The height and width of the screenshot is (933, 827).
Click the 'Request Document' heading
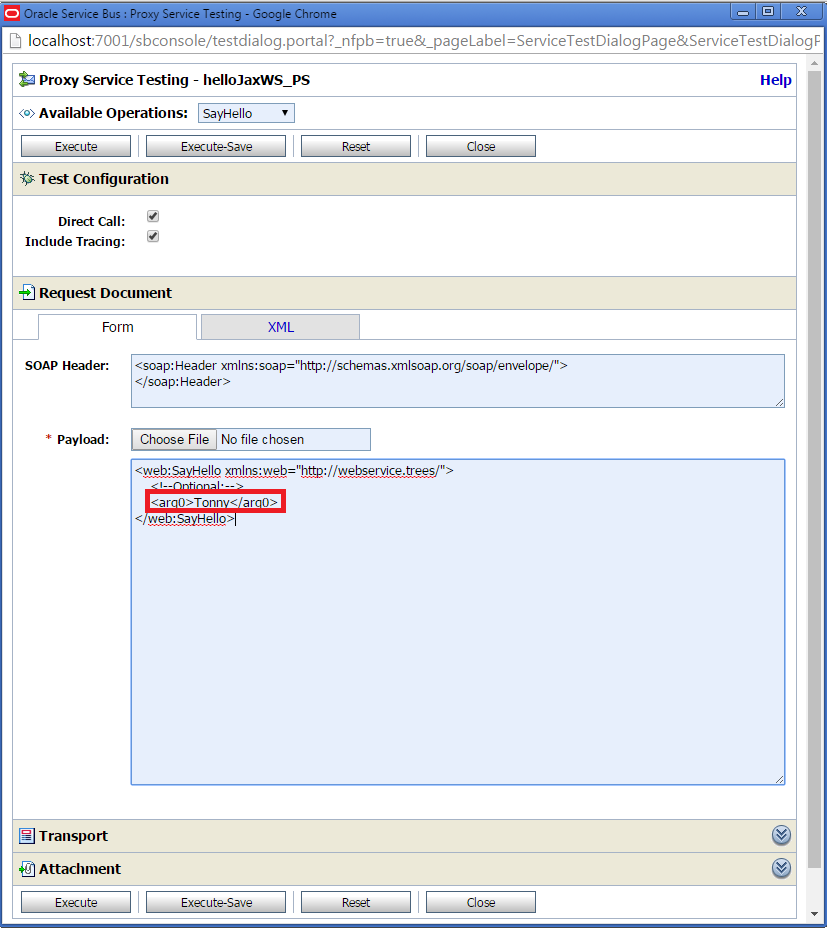[x=105, y=293]
